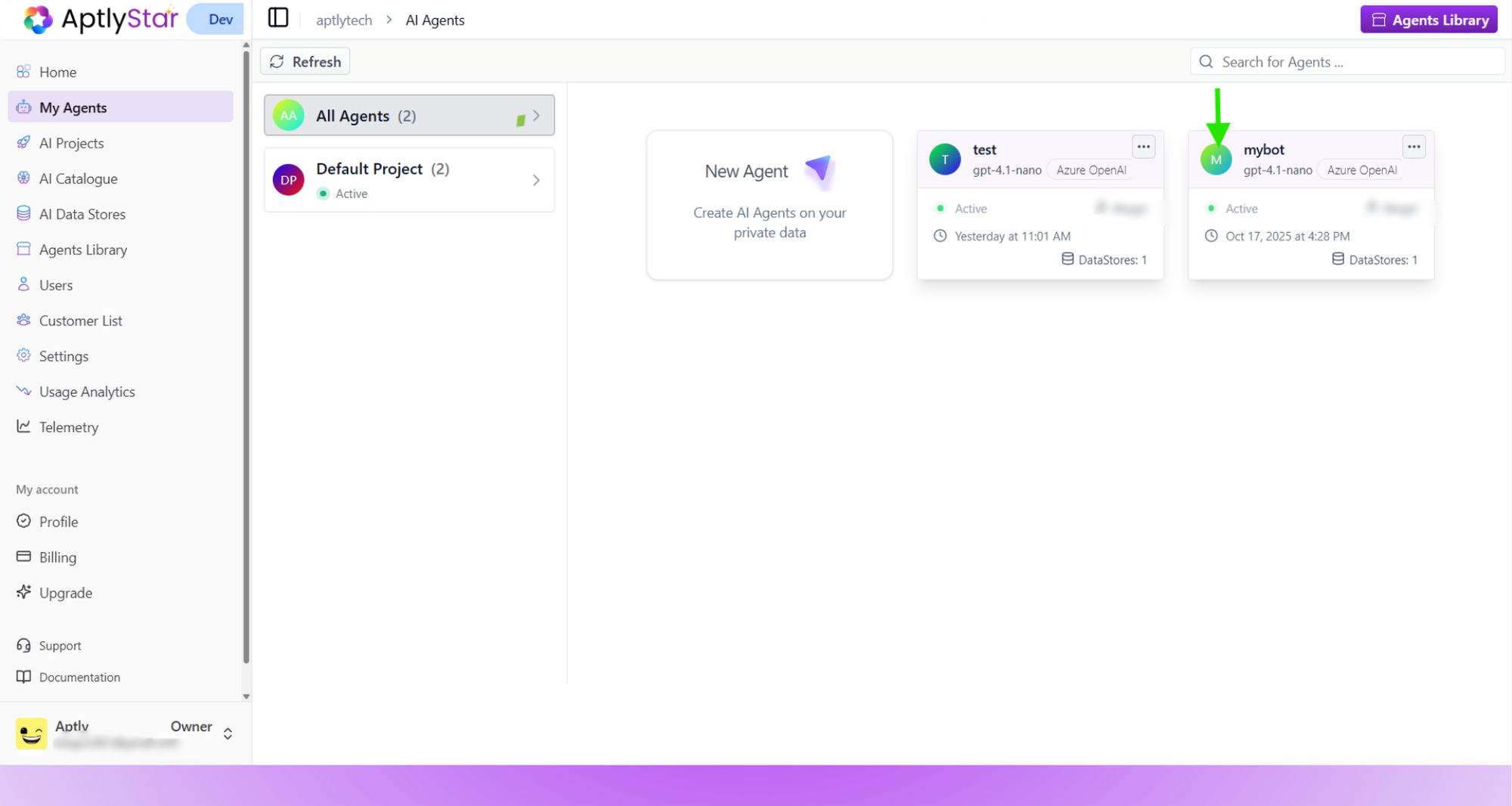This screenshot has height=806, width=1512.
Task: Click the Dev environment badge
Action: [216, 19]
